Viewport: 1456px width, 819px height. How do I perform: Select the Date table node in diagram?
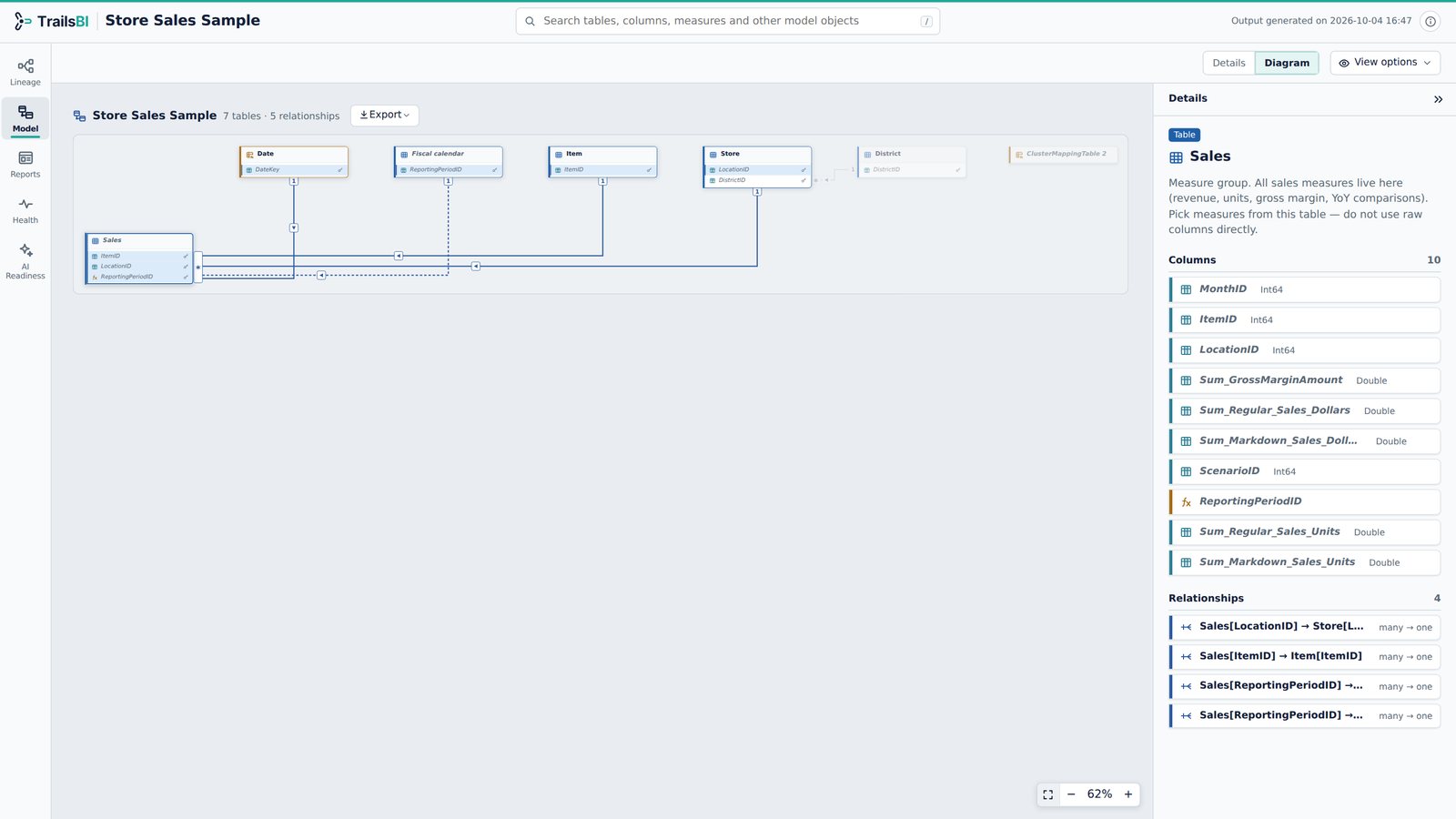tap(294, 162)
